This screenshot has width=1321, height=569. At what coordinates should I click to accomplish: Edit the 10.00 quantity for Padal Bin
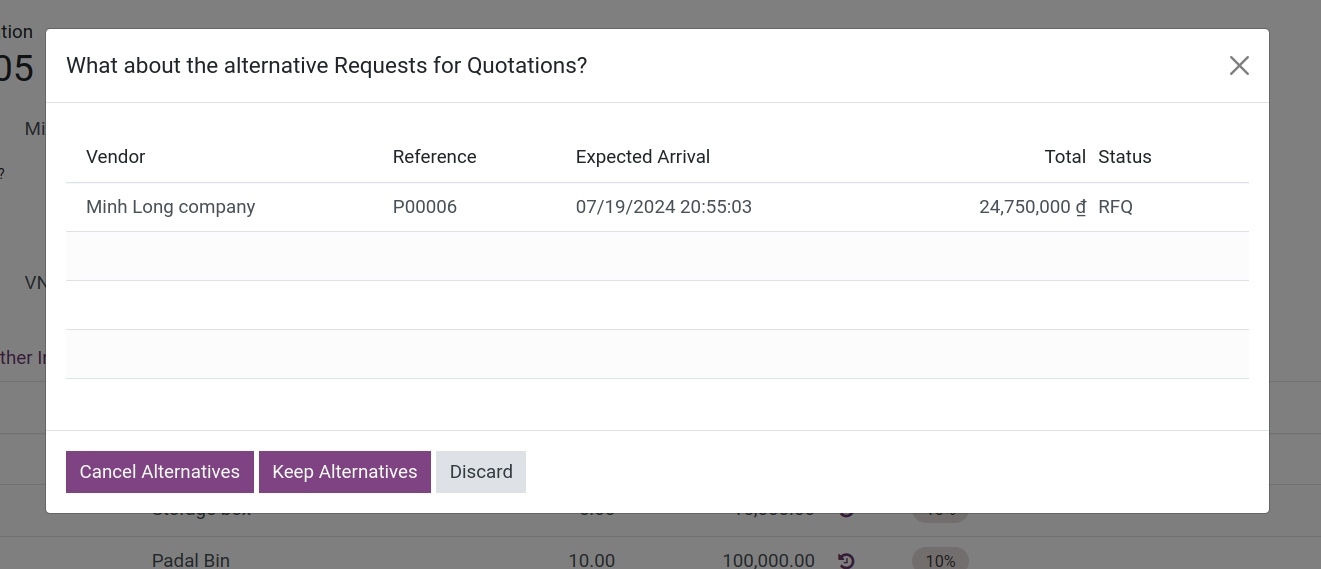(592, 560)
